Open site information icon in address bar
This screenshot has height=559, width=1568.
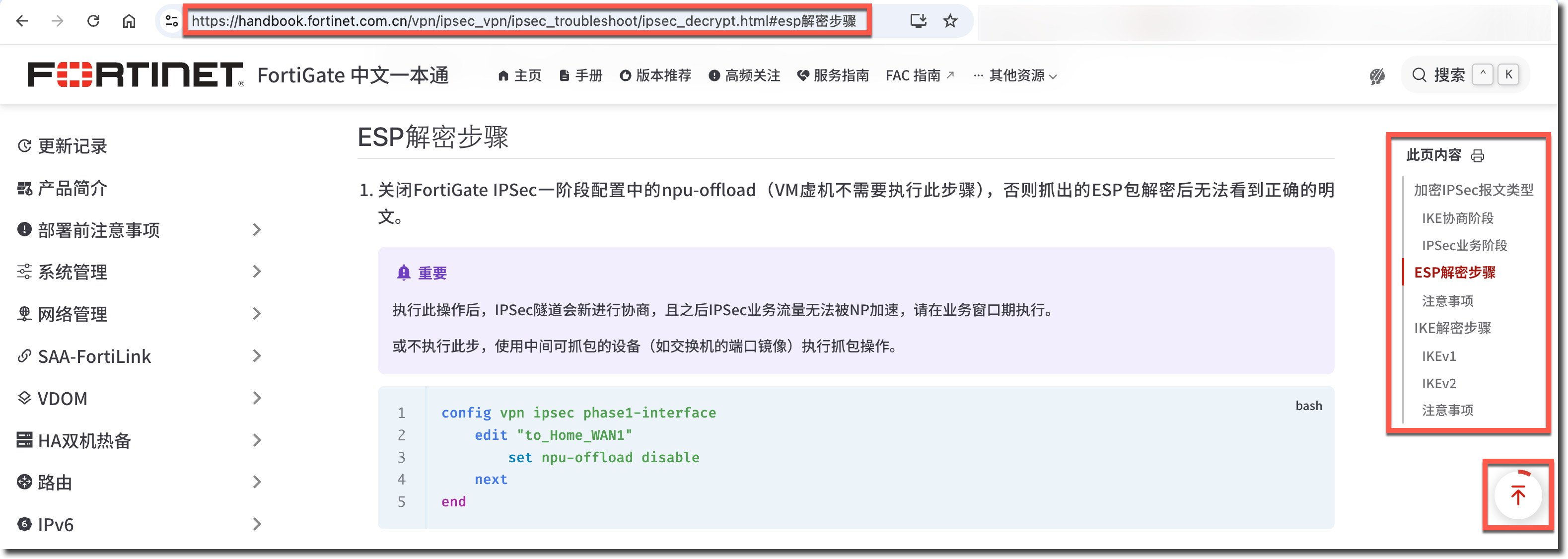(x=172, y=21)
